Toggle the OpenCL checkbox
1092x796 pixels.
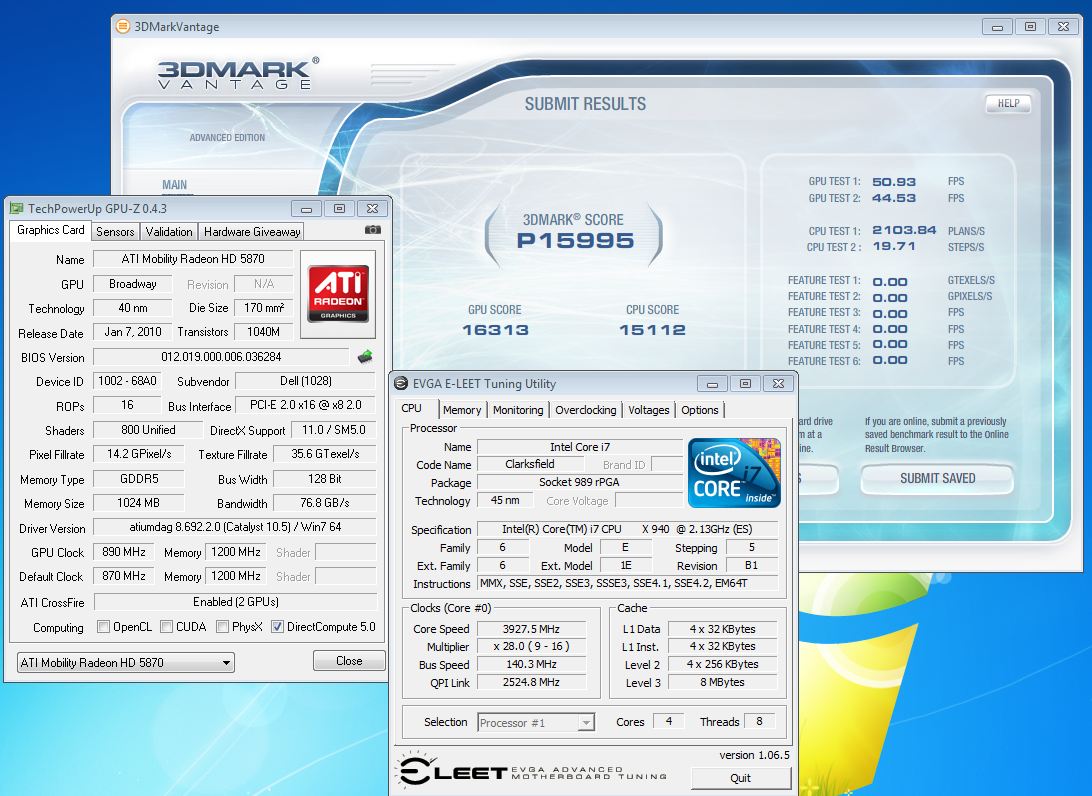click(x=104, y=627)
